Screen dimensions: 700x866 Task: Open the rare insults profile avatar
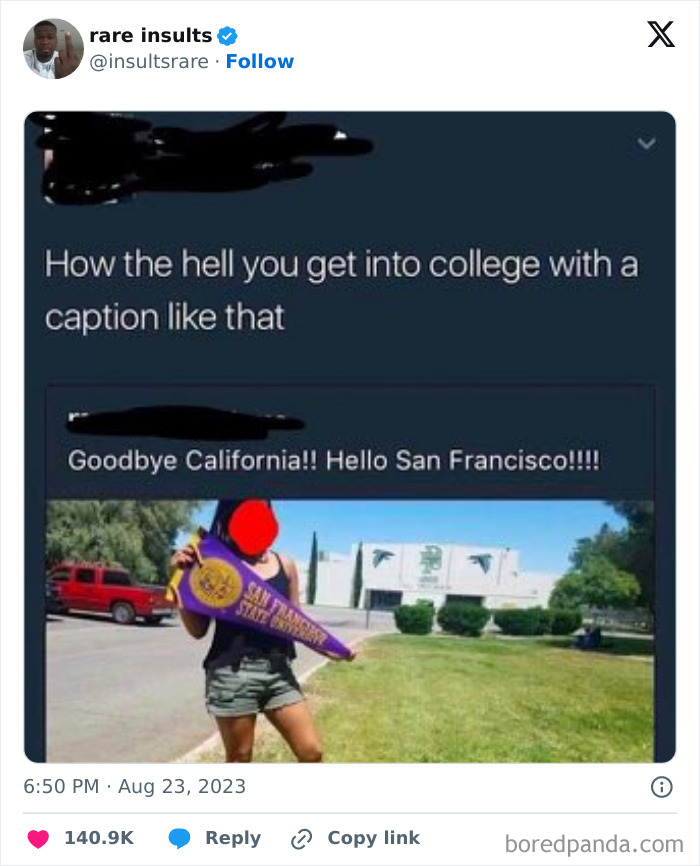coord(53,49)
